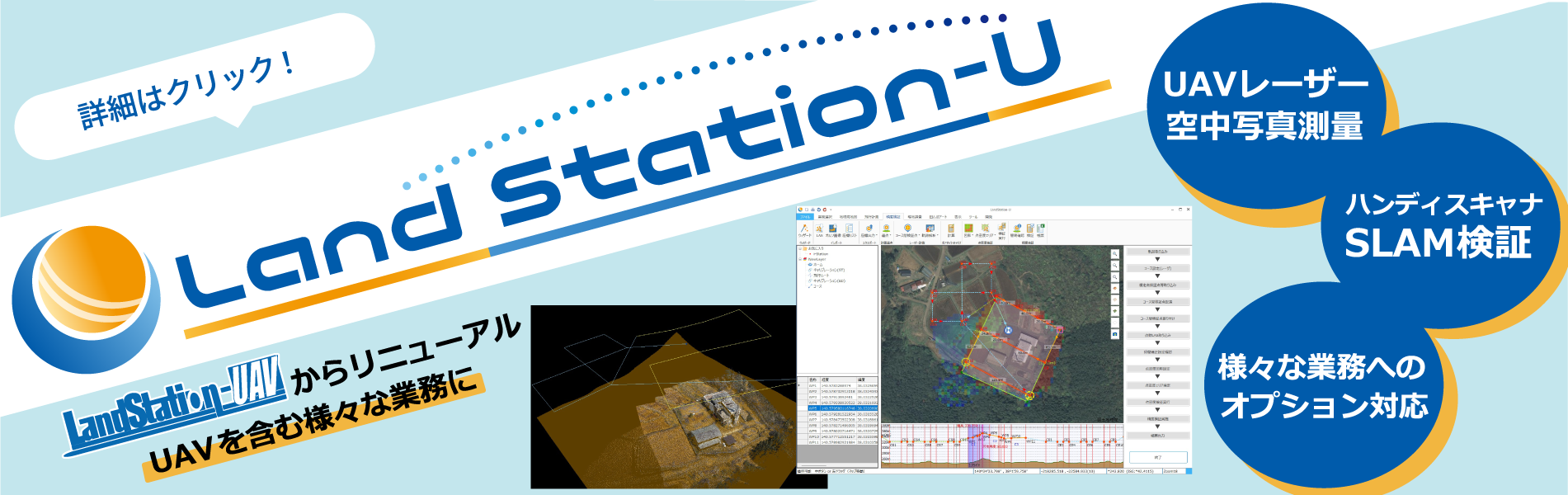Viewport: 1568px width, 495px height.
Task: Select the highlighted WP5 row in the table
Action: click(x=837, y=408)
